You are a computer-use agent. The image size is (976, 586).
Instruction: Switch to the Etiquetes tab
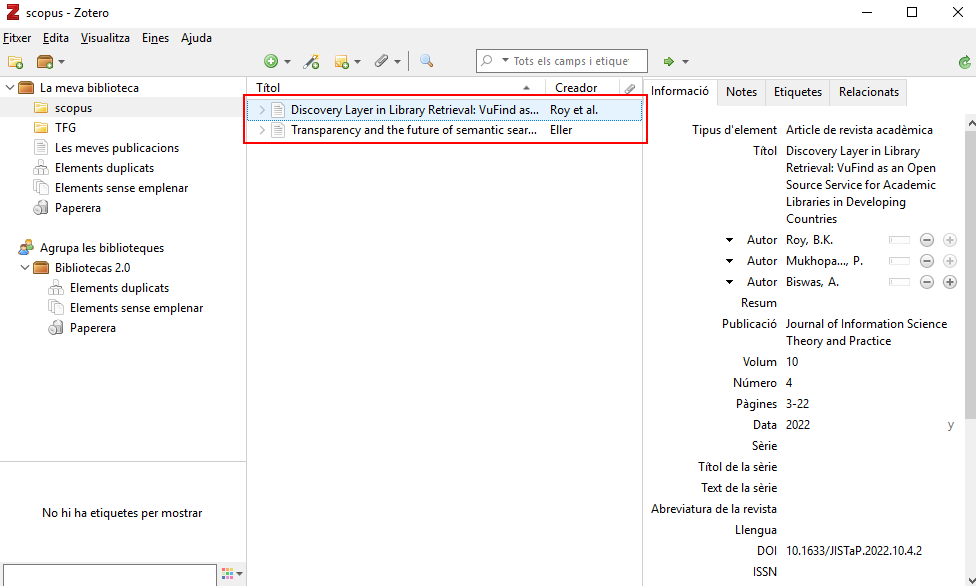797,92
